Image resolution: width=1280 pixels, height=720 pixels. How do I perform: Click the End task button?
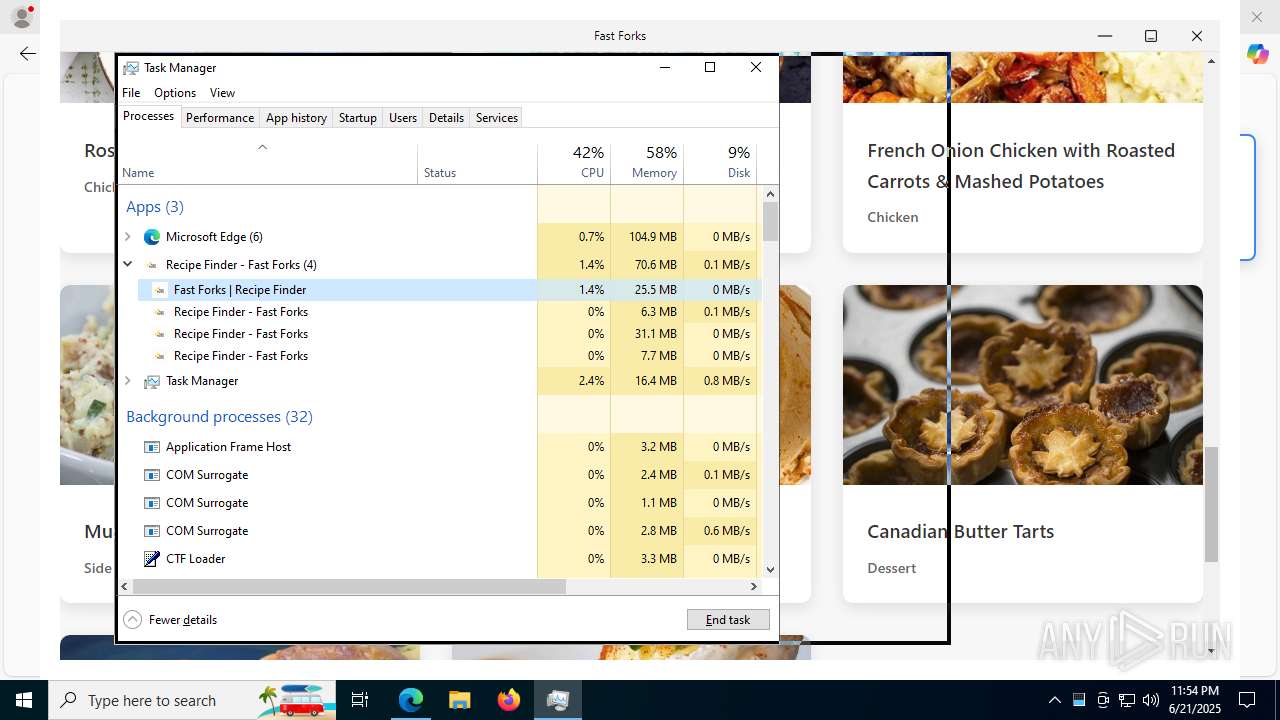[728, 620]
